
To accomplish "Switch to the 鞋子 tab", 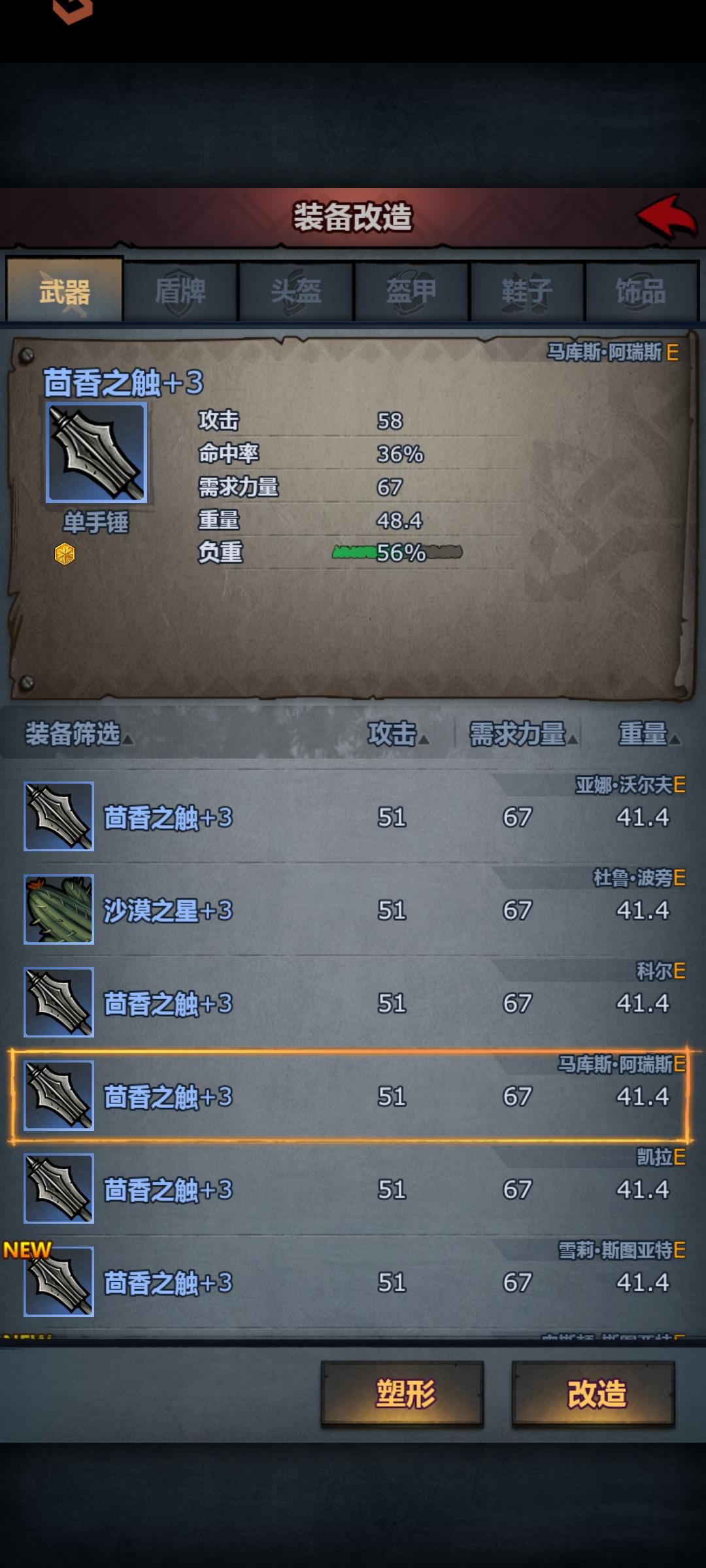I will (527, 291).
